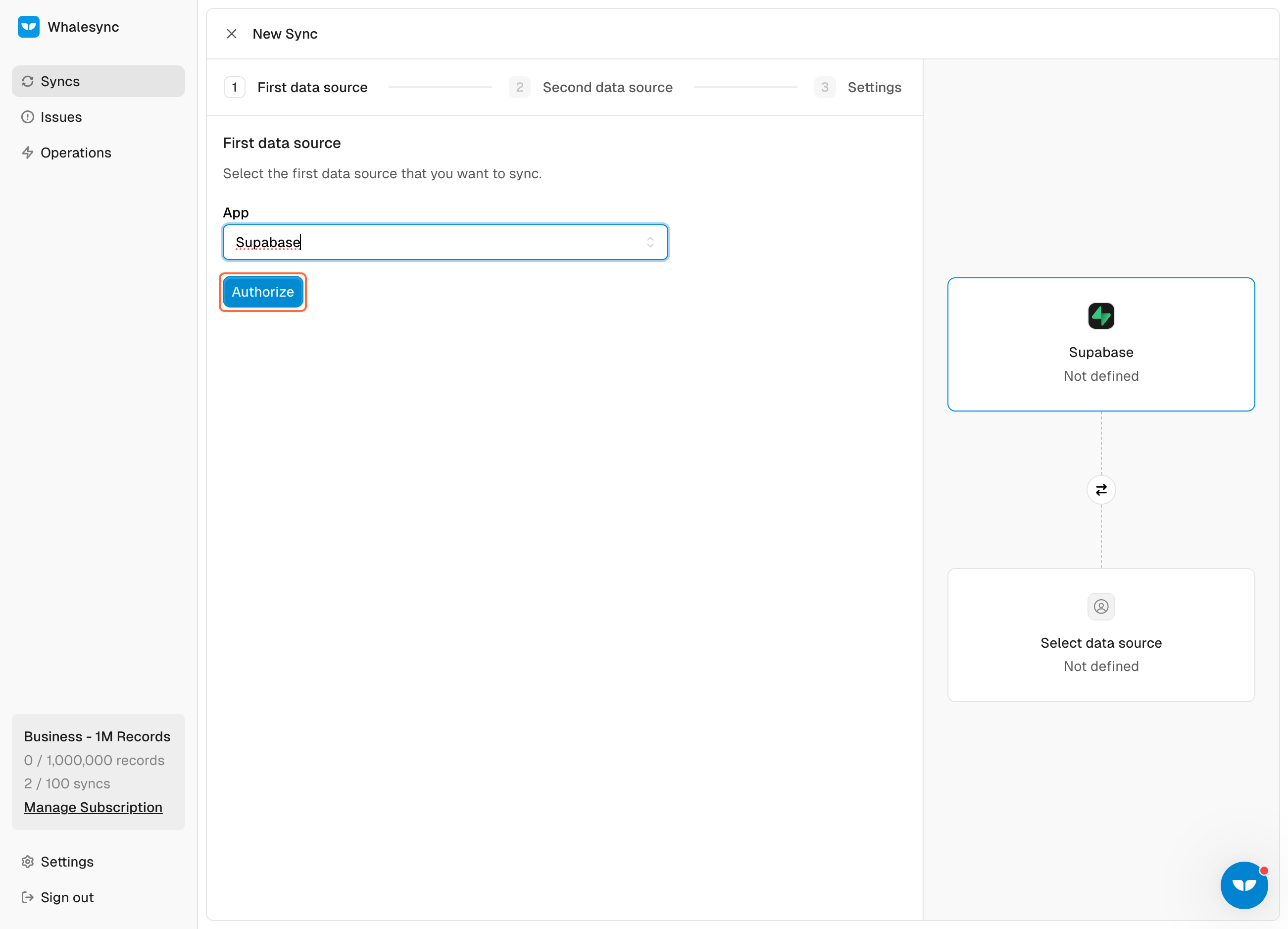
Task: Click 'Not defined' under Supabase
Action: (x=1101, y=376)
